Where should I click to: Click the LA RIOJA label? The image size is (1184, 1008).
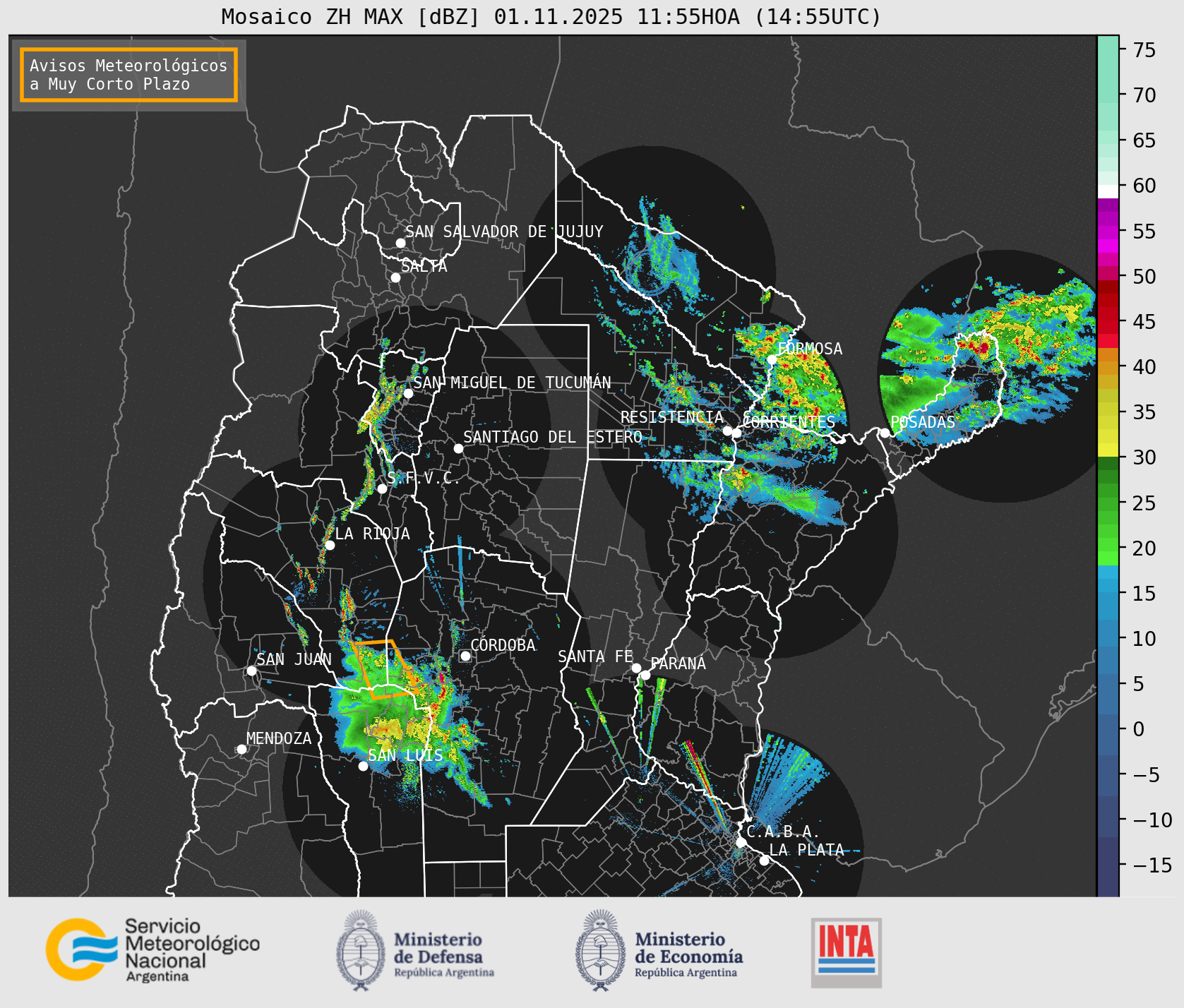pyautogui.click(x=372, y=534)
